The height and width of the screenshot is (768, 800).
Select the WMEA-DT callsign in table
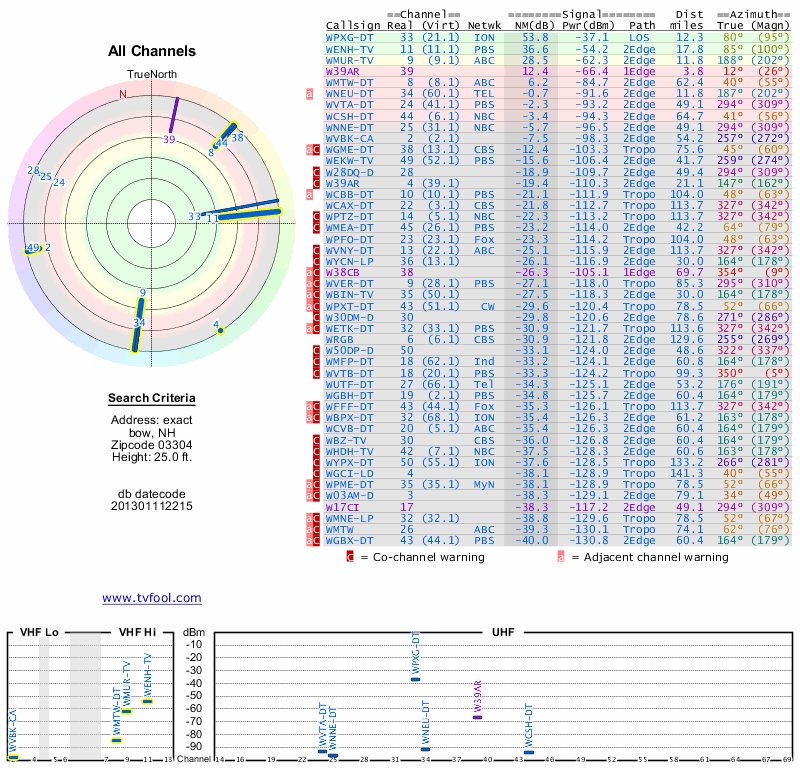349,228
